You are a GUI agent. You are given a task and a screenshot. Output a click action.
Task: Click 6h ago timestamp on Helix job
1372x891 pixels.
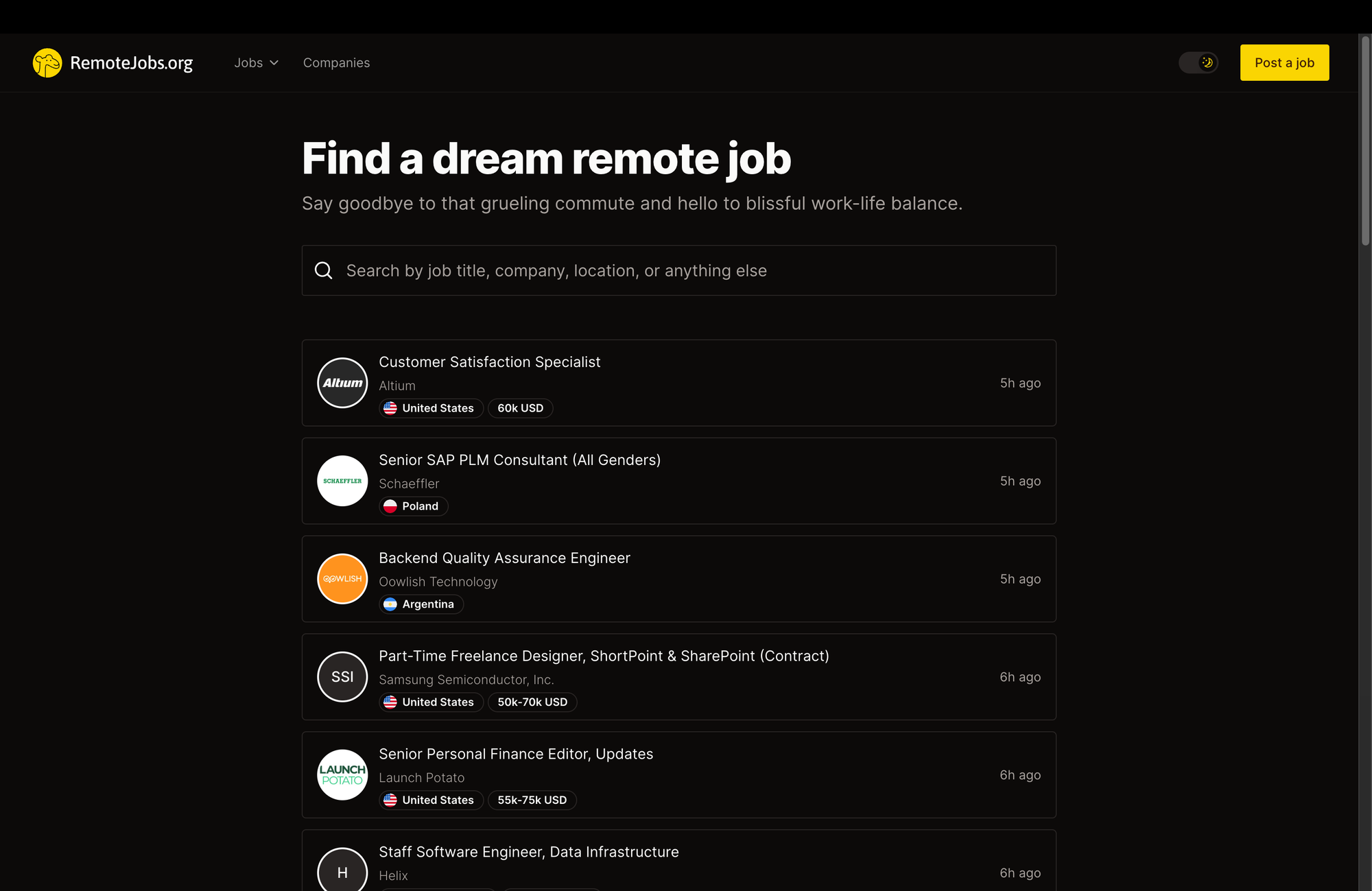click(x=1020, y=873)
